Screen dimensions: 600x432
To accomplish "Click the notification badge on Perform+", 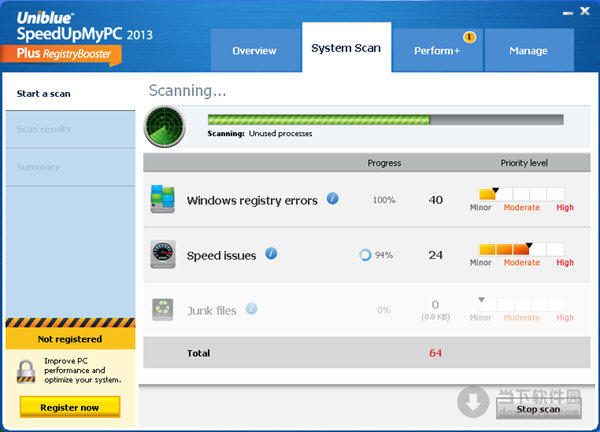I will (x=469, y=37).
